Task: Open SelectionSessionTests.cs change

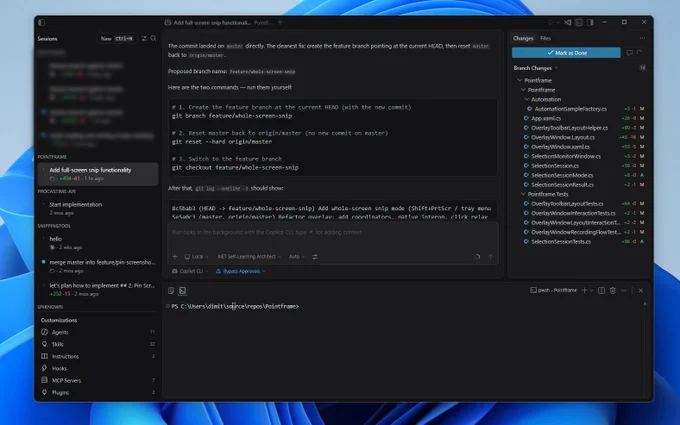Action: 561,242
